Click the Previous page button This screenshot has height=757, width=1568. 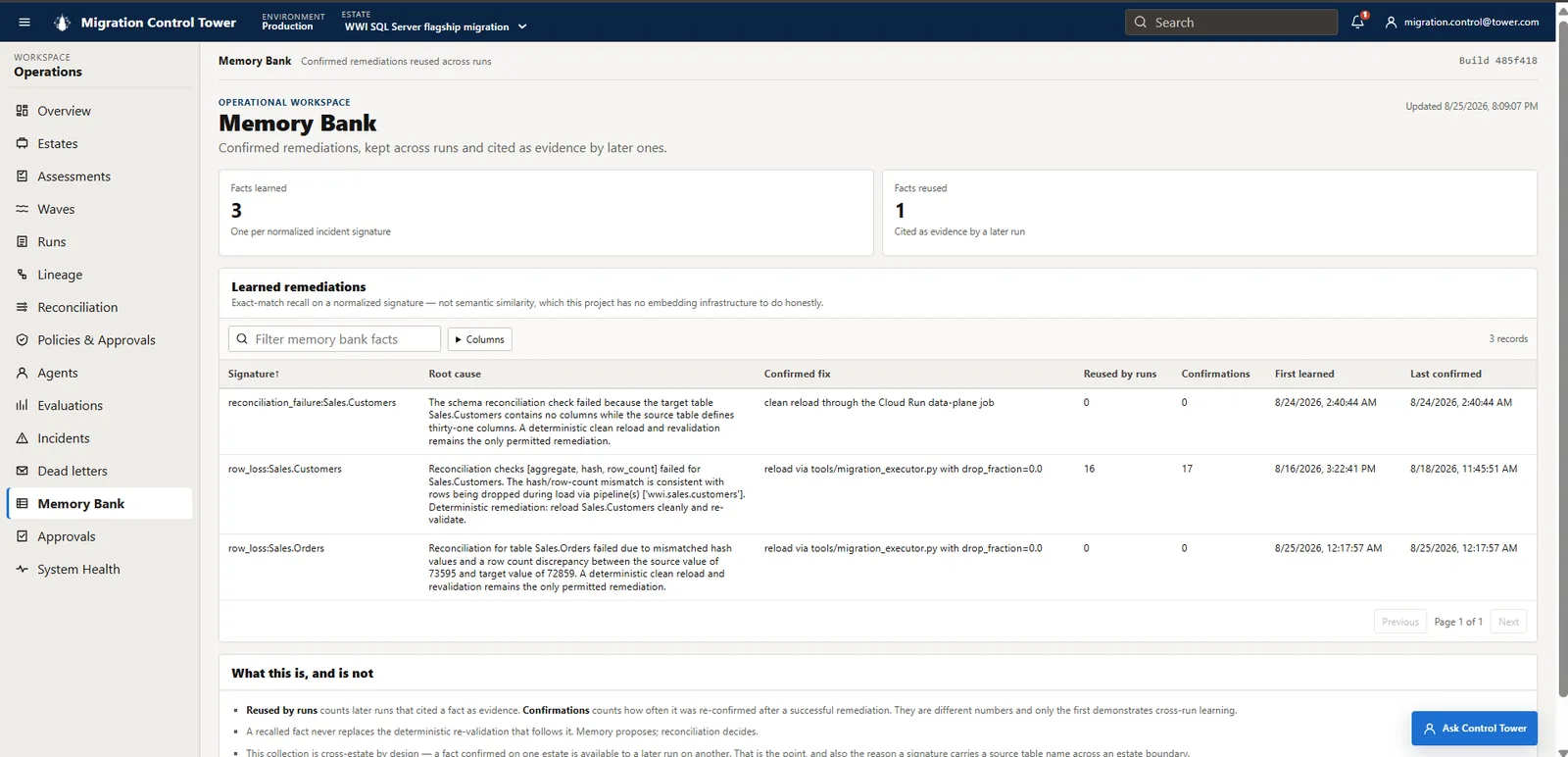pos(1400,622)
